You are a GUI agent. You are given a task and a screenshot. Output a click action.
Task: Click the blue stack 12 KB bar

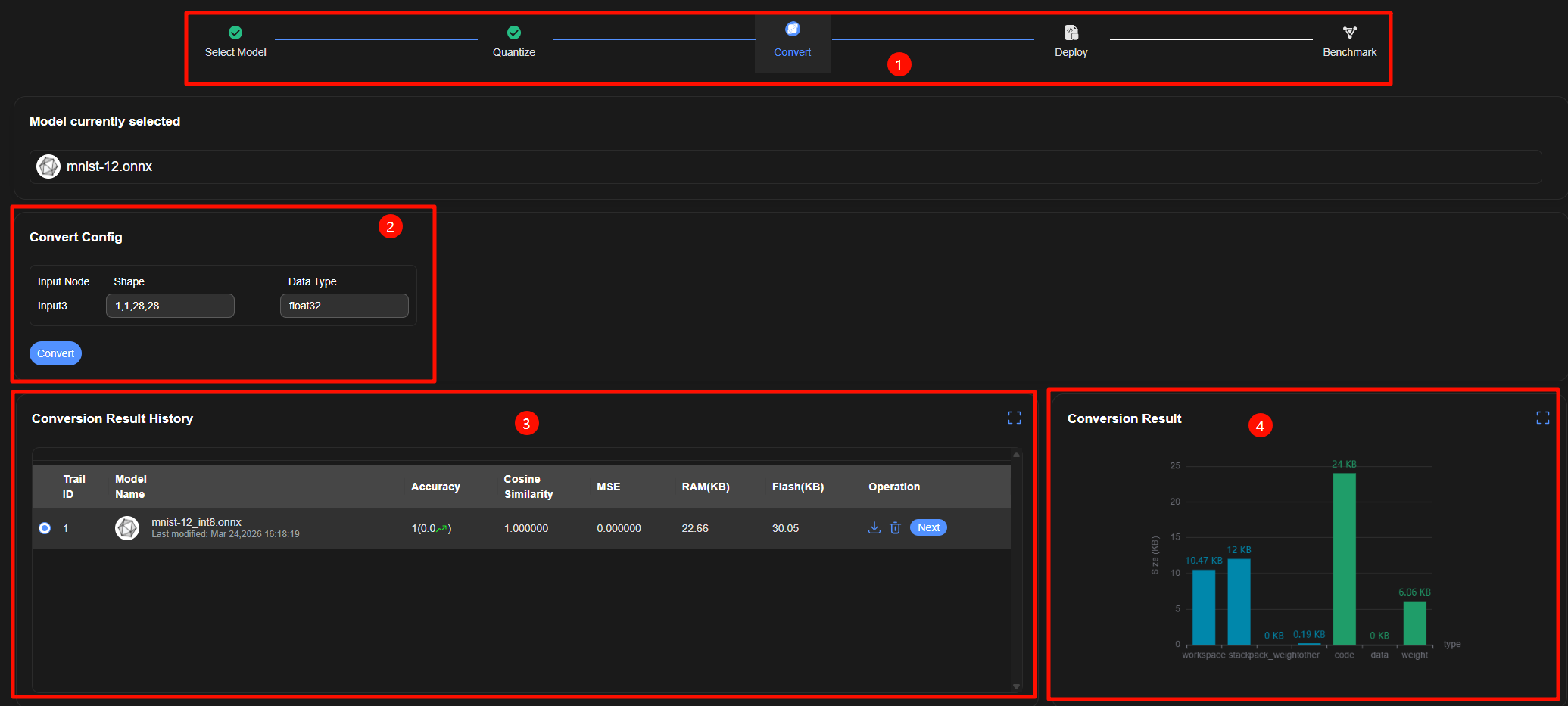pos(1239,602)
